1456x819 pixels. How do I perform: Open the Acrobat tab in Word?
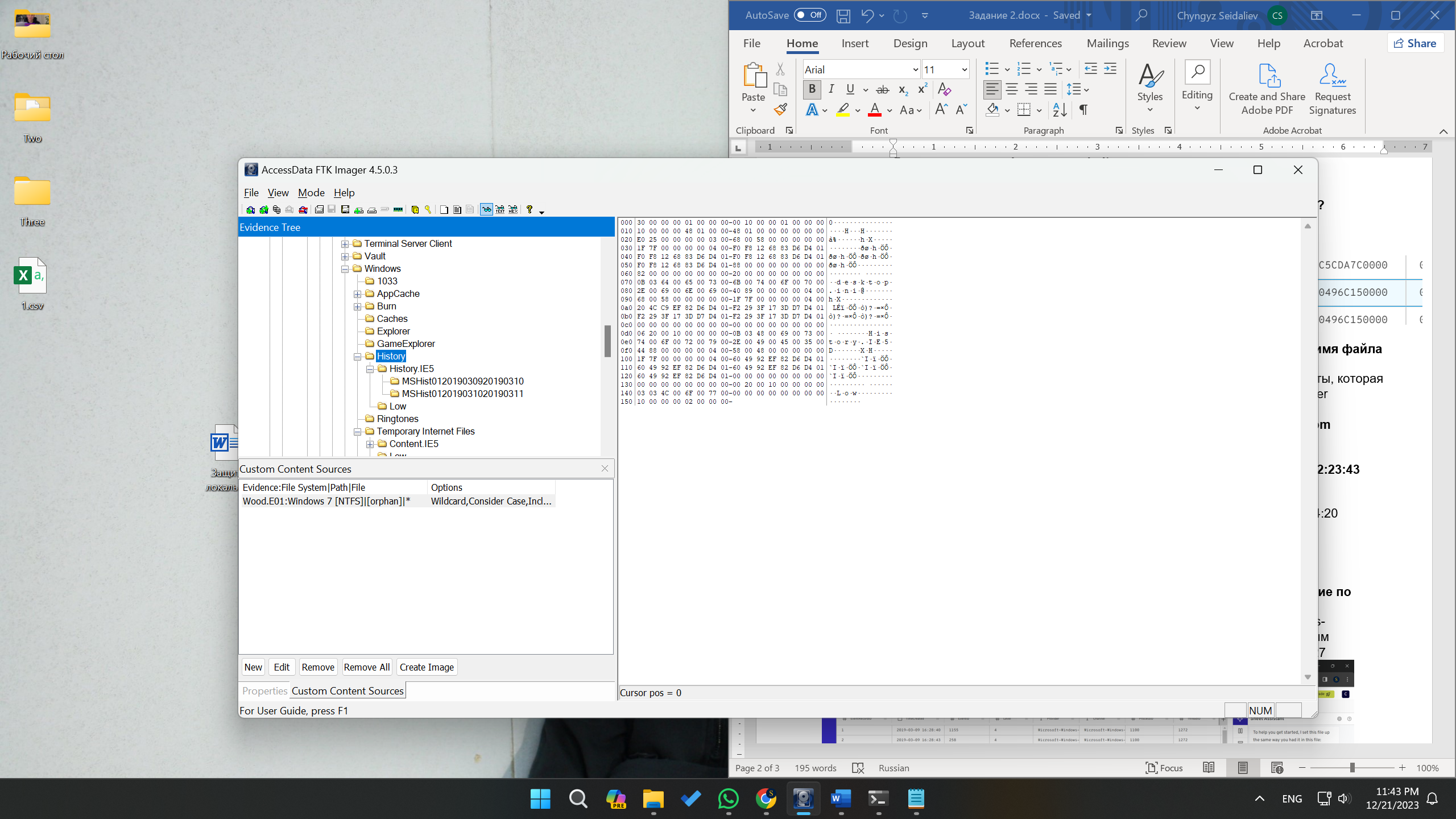coord(1323,43)
